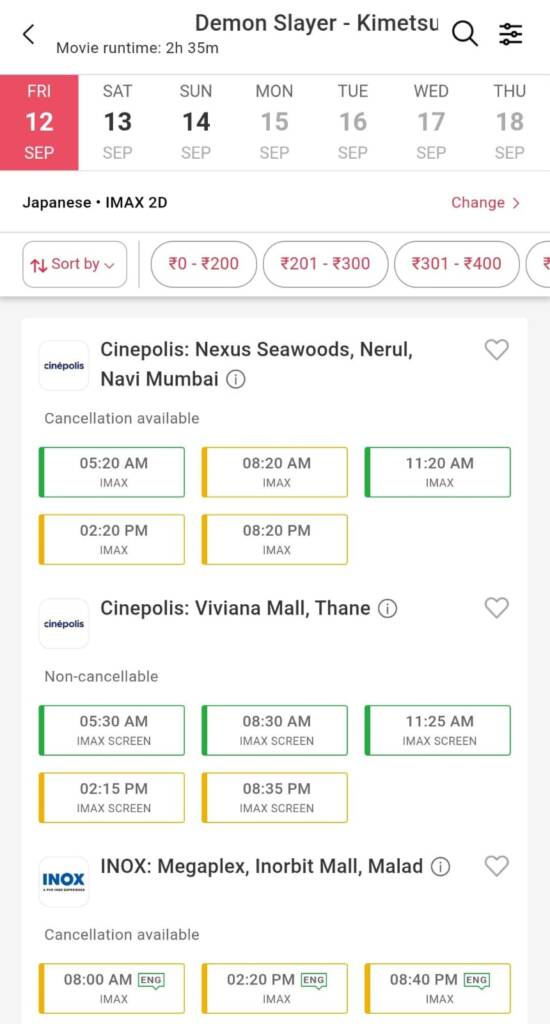
Task: Go back using the back arrow
Action: click(x=28, y=34)
